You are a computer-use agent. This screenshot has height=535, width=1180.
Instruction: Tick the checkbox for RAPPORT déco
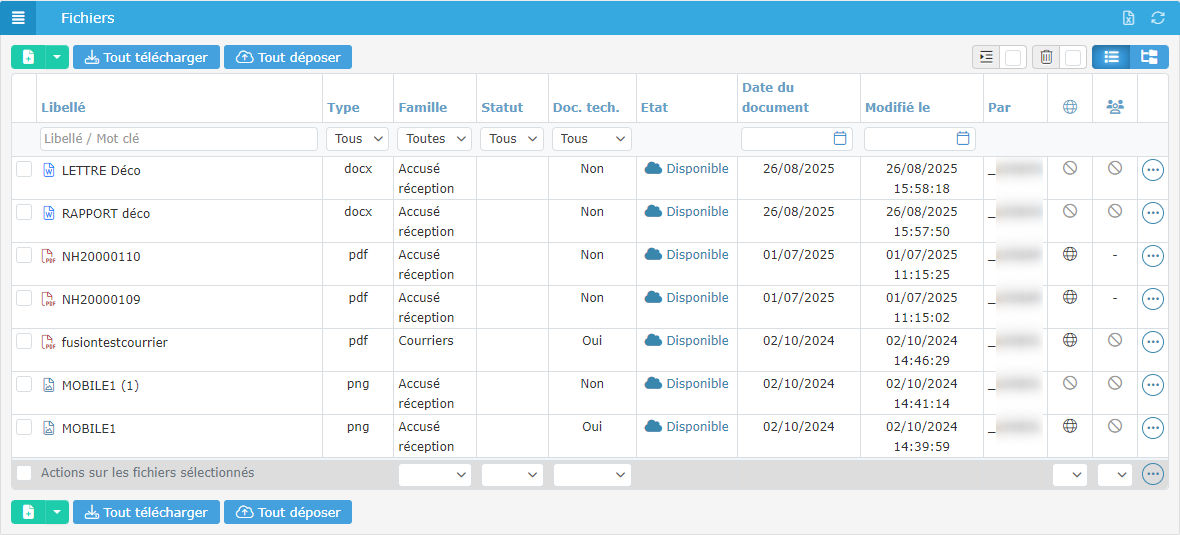point(24,213)
